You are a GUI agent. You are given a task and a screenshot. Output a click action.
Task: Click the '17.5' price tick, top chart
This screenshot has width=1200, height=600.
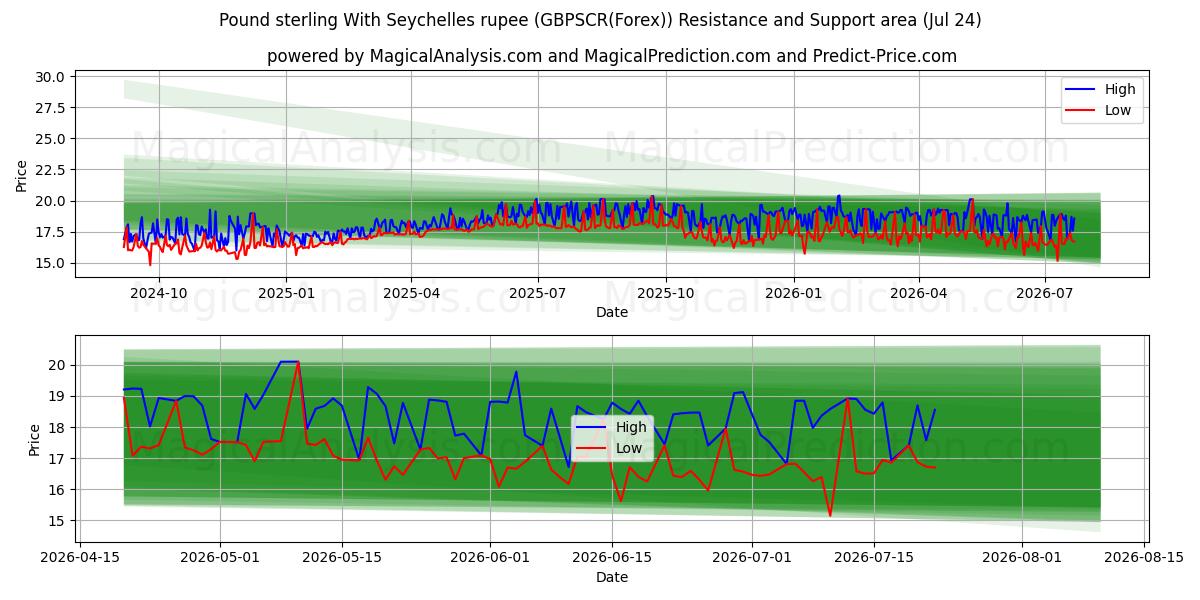point(51,232)
